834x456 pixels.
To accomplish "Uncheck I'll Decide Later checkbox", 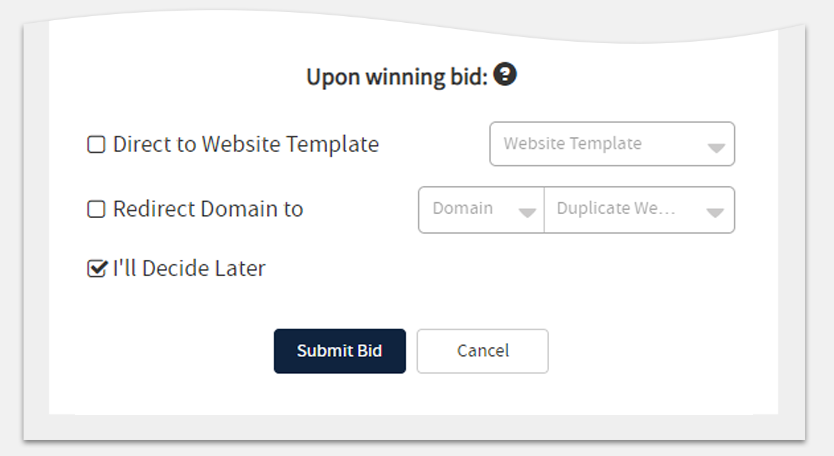I will [x=96, y=268].
